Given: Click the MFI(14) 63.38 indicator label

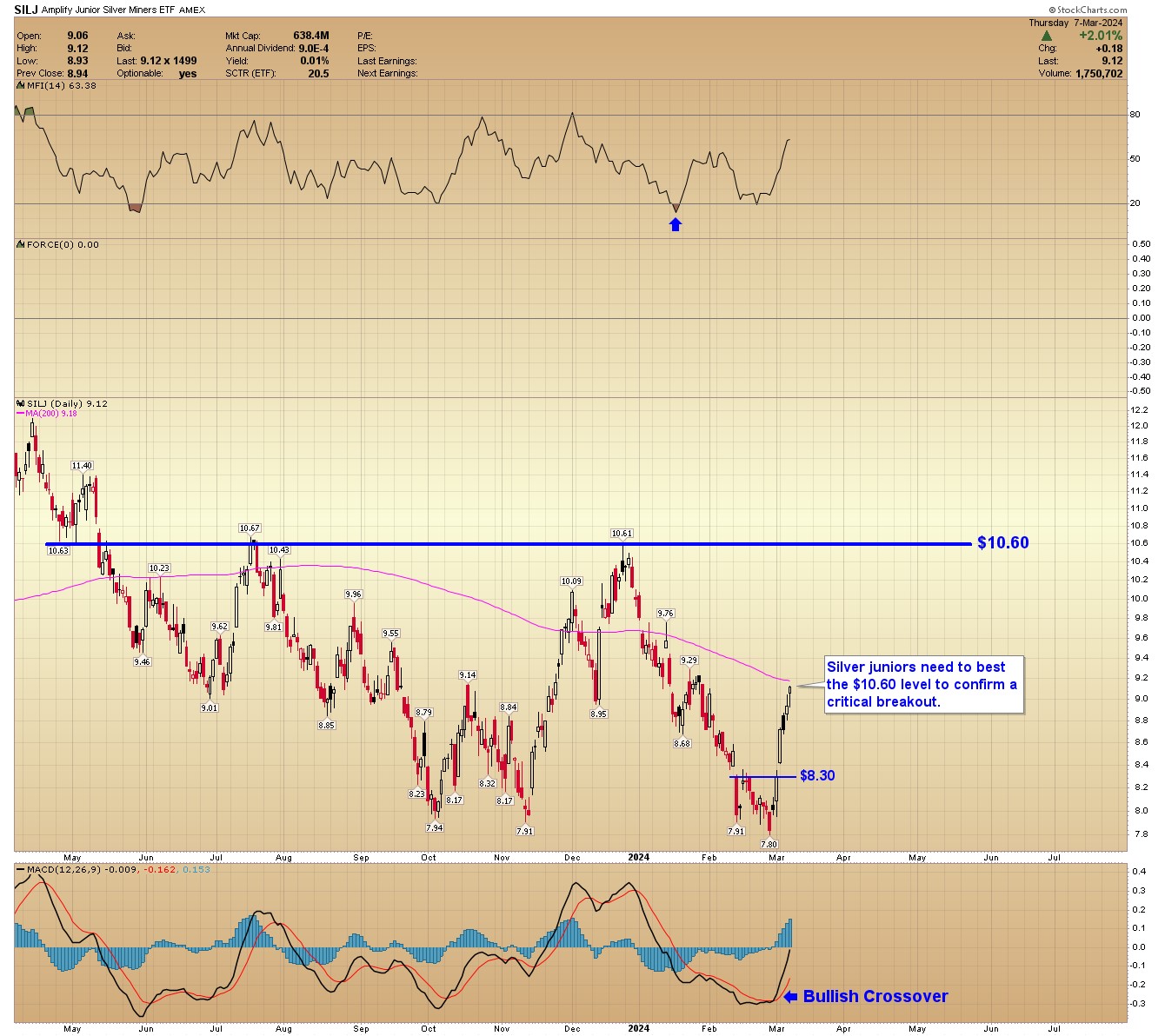Looking at the screenshot, I should [61, 86].
